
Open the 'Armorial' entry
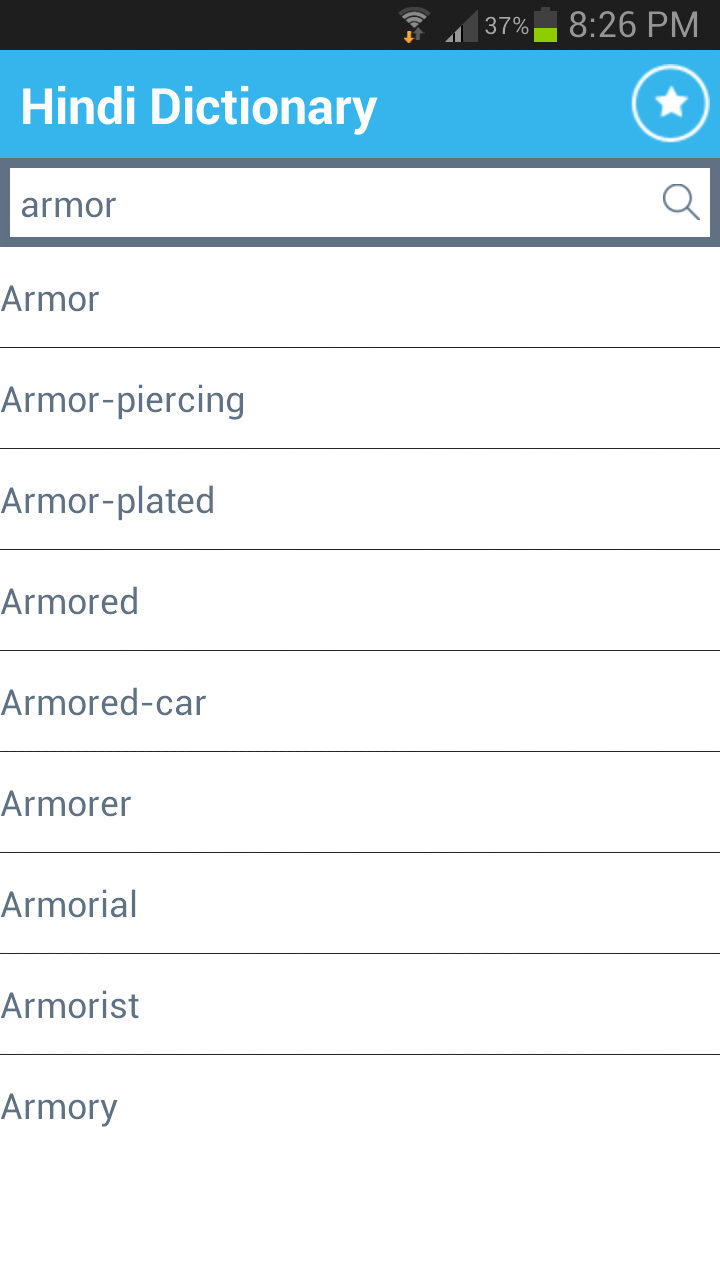click(360, 904)
